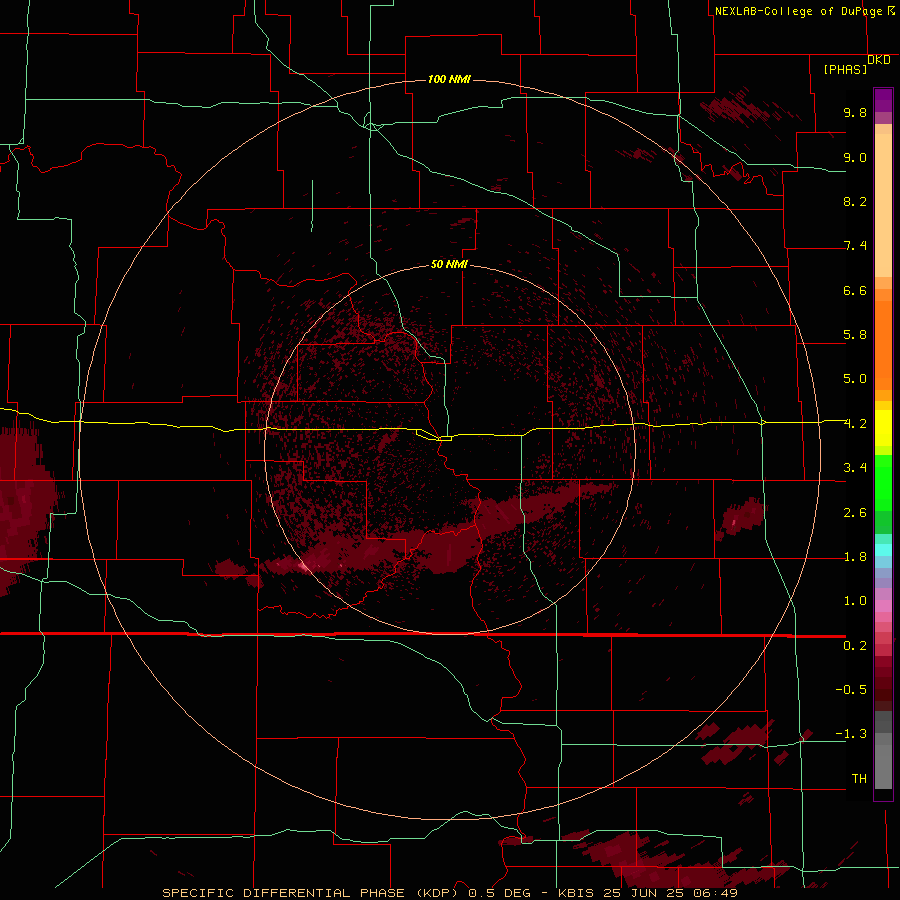Click the 9.0 value on the color scale

pos(855,157)
